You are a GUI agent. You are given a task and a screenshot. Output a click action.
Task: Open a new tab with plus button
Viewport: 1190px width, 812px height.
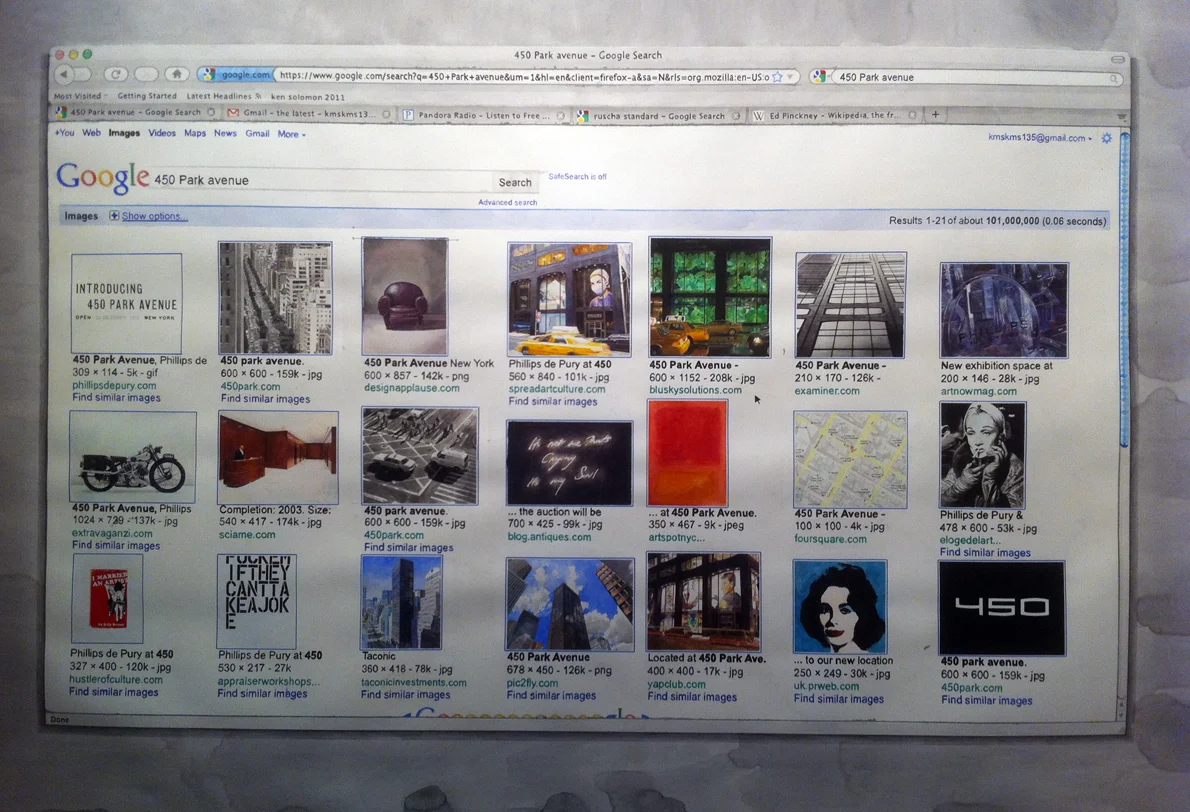(935, 115)
